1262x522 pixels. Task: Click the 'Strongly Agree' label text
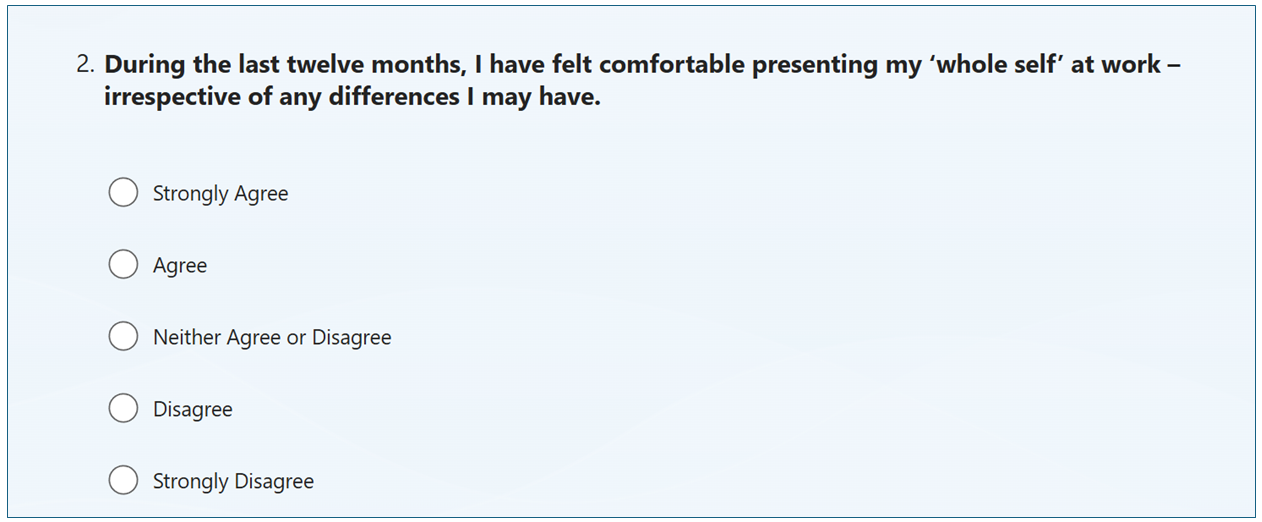220,194
